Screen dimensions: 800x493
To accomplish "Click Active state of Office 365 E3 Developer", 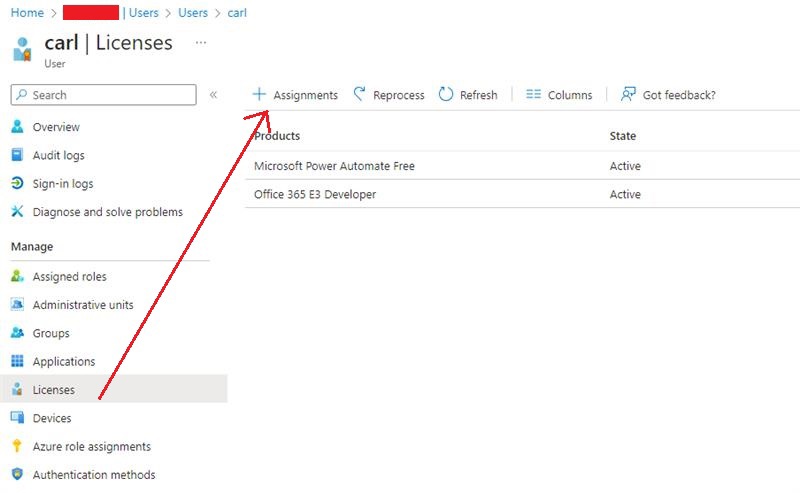I will (x=625, y=194).
